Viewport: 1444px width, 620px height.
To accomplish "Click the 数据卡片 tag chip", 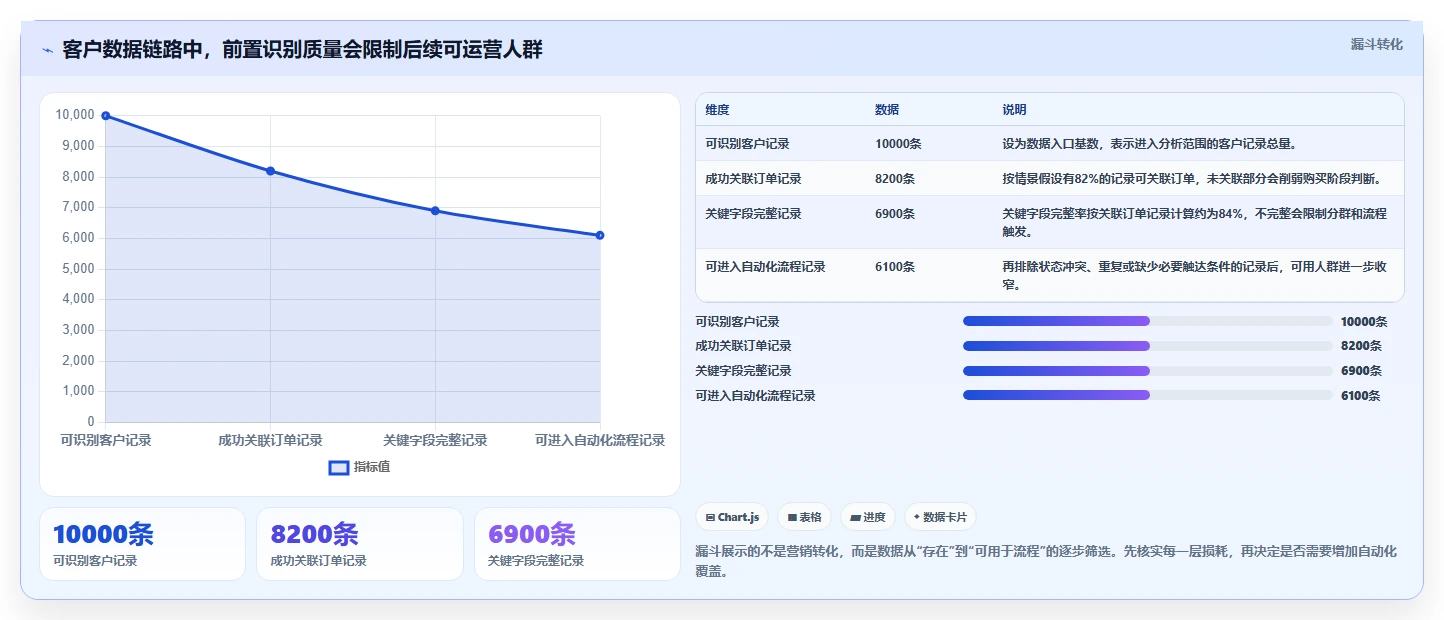I will [x=940, y=517].
